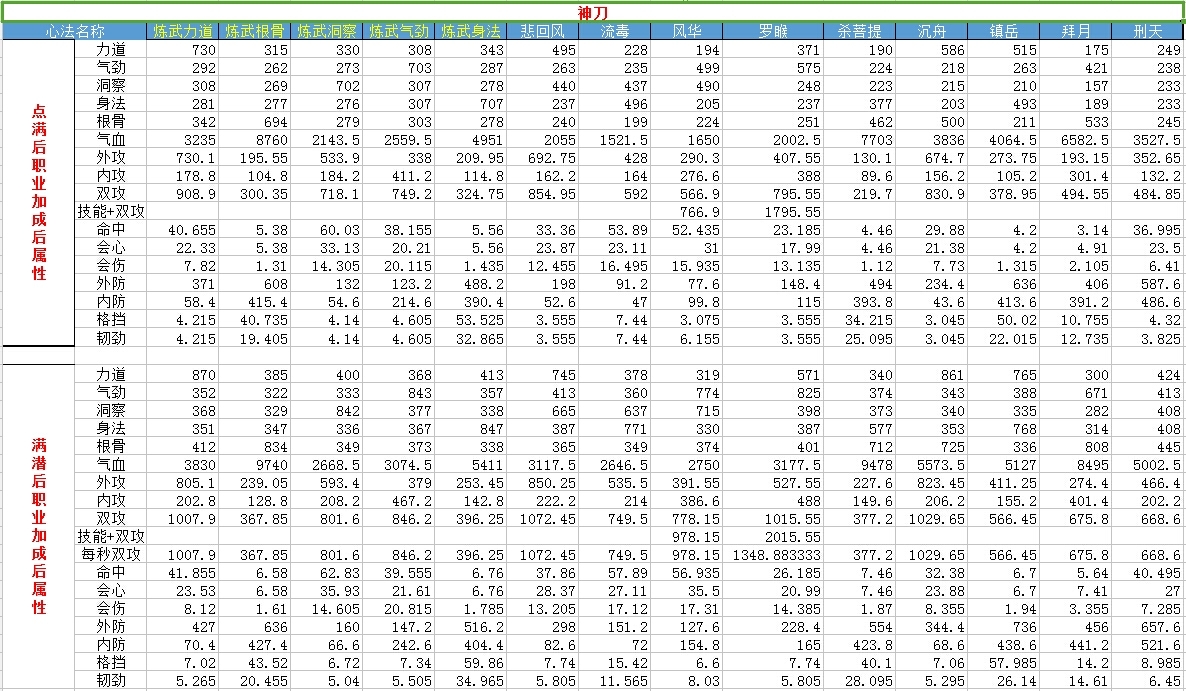Click the 炼武气劲 会伤 value 20.815

pos(399,609)
